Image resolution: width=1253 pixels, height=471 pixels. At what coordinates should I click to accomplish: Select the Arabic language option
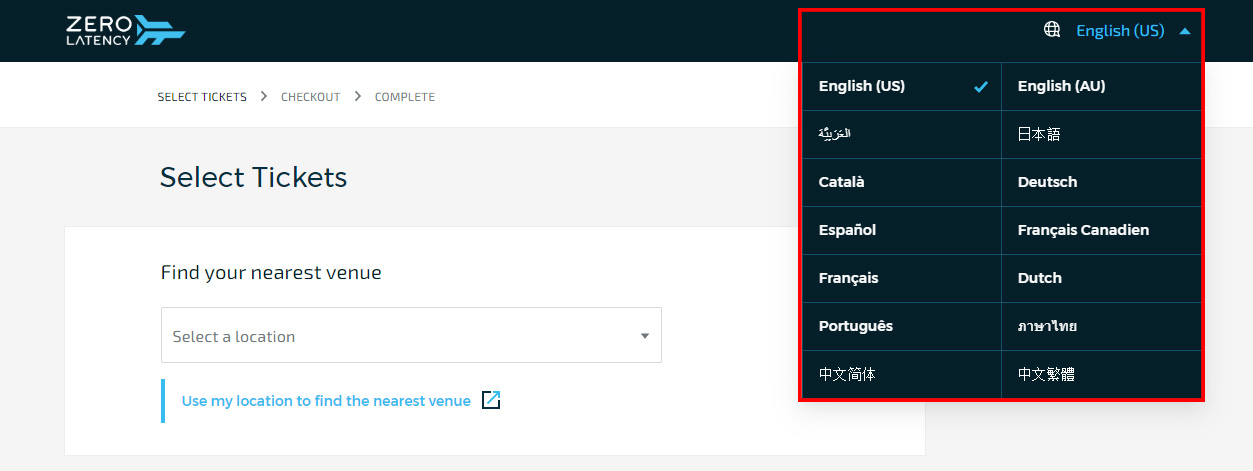pyautogui.click(x=902, y=134)
